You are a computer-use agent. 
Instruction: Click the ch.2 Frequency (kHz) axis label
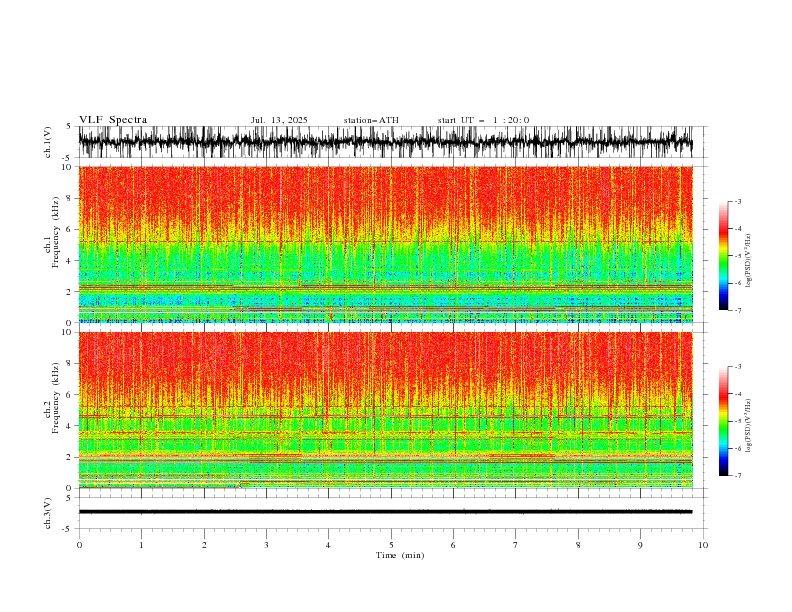[x=52, y=397]
